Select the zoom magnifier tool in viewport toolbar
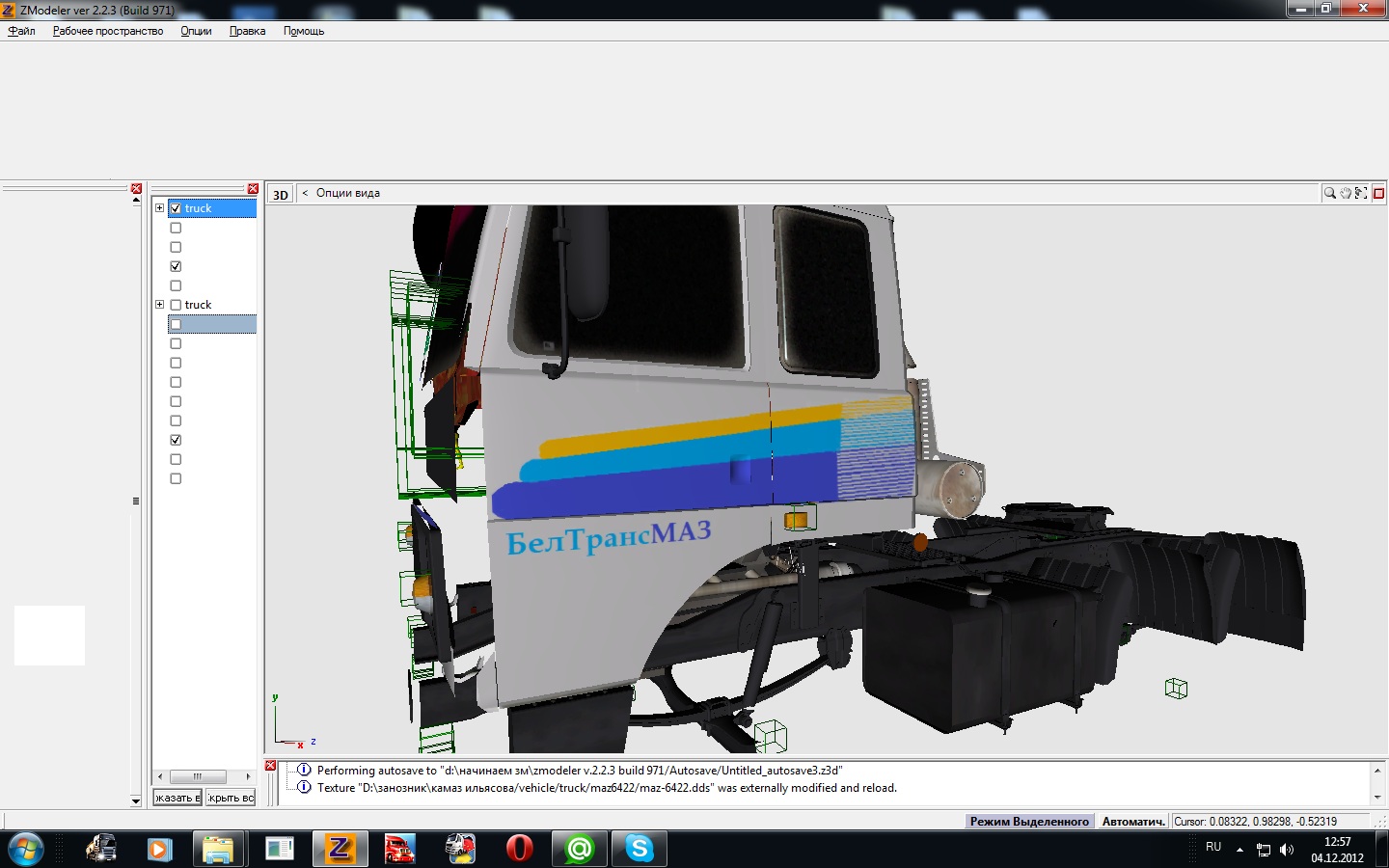This screenshot has width=1389, height=868. pyautogui.click(x=1330, y=193)
